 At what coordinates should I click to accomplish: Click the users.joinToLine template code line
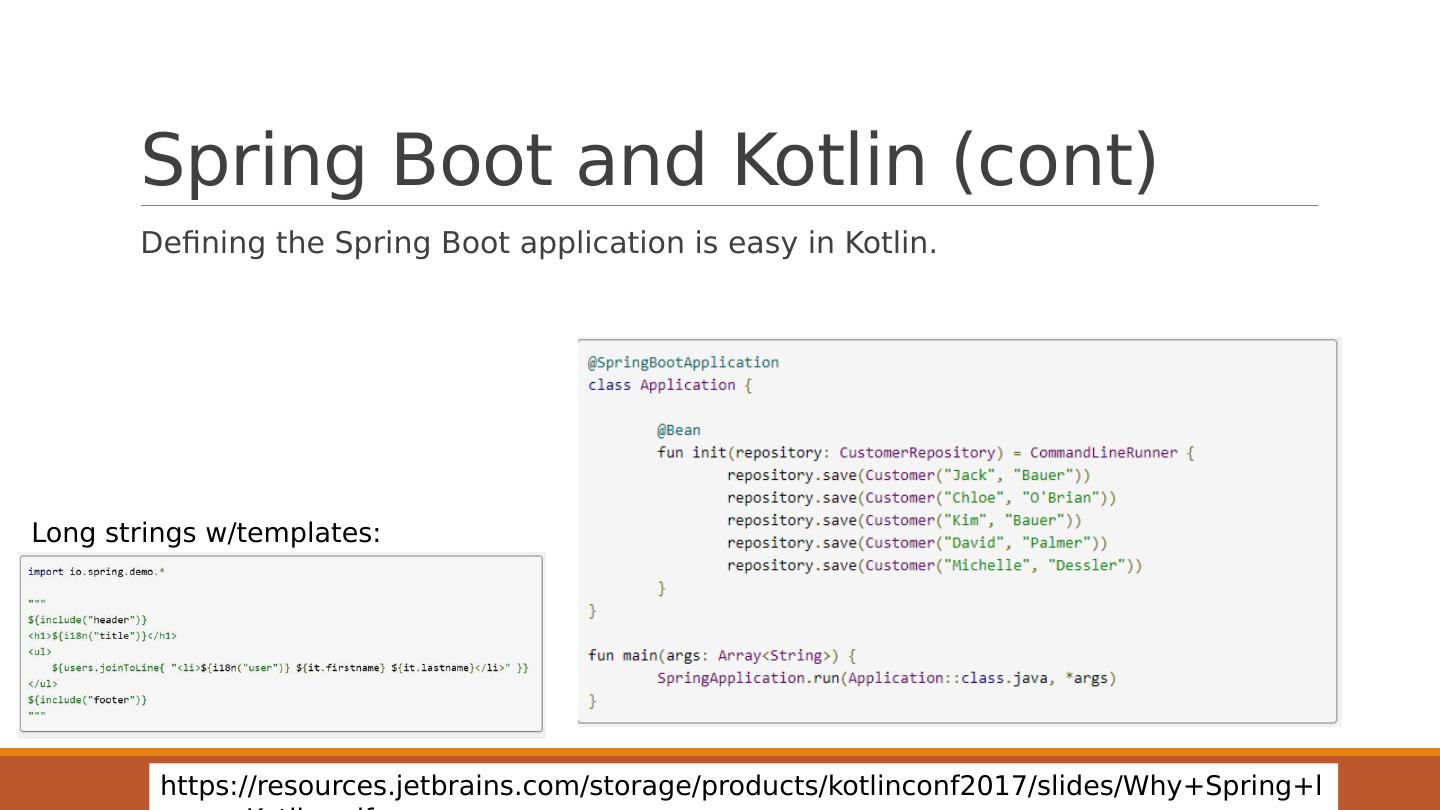tap(290, 668)
